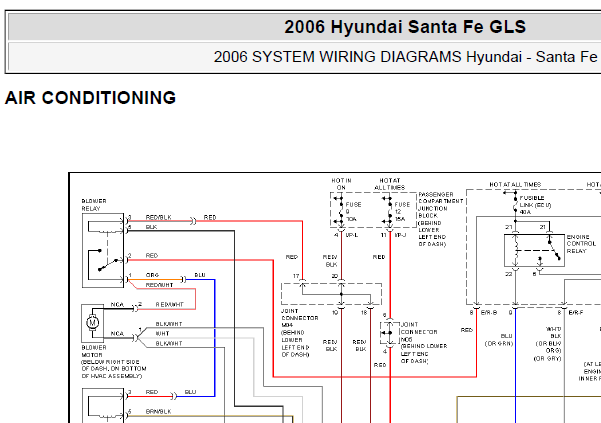Select the 'AIR CONDITIONING' heading
601x423 pixels.
coord(90,98)
